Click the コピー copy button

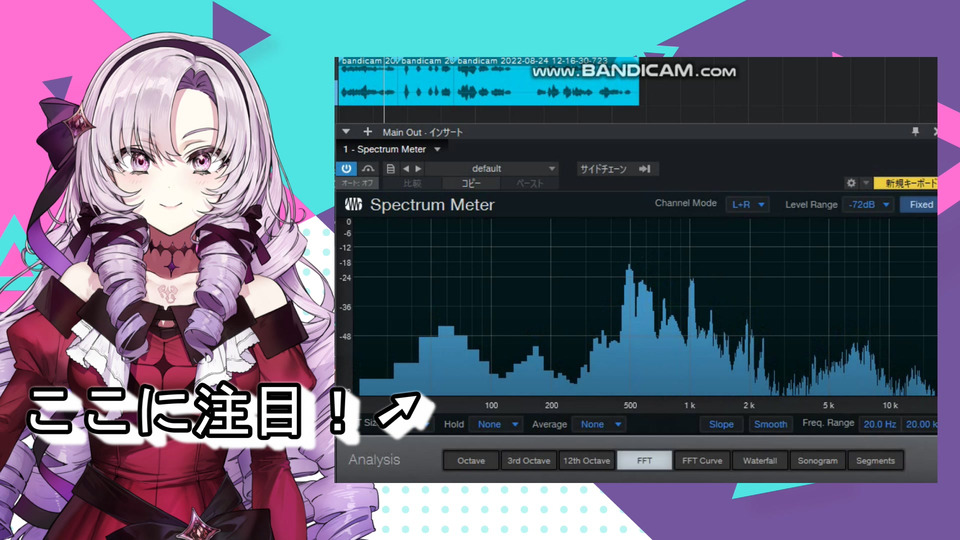pos(471,183)
